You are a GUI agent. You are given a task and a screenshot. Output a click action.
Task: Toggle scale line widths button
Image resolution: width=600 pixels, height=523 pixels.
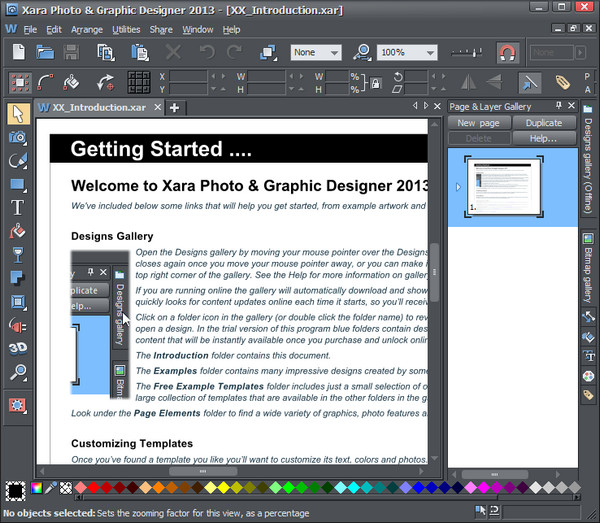[x=530, y=82]
